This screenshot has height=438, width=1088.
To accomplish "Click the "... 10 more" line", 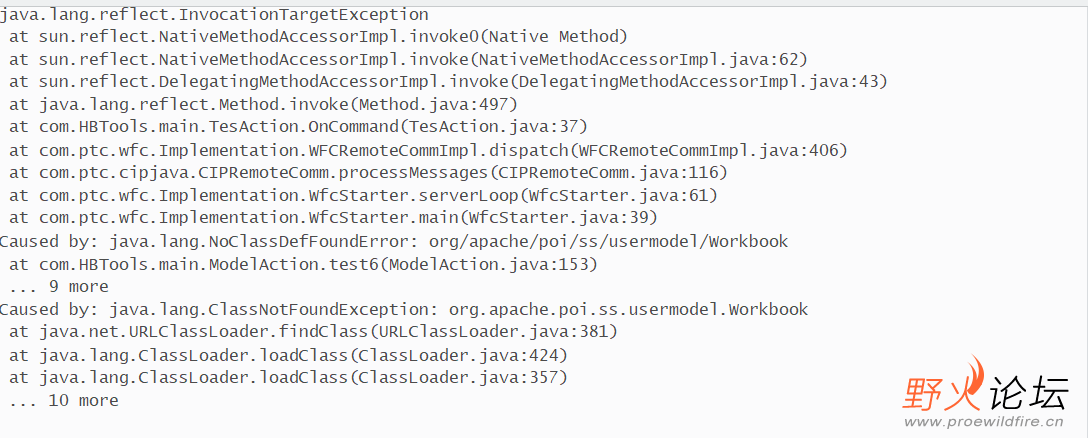I will (63, 400).
